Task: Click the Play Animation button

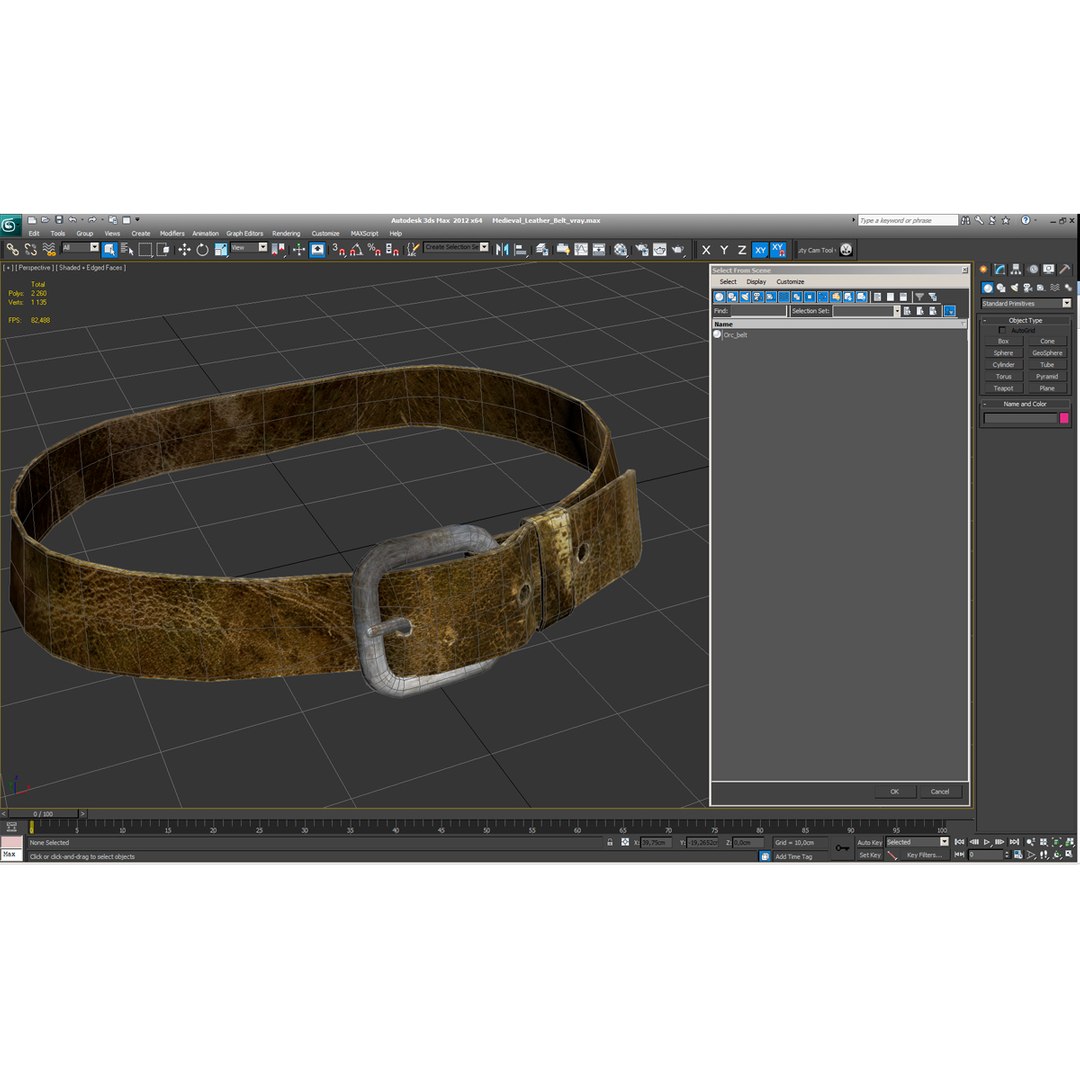Action: (x=987, y=842)
